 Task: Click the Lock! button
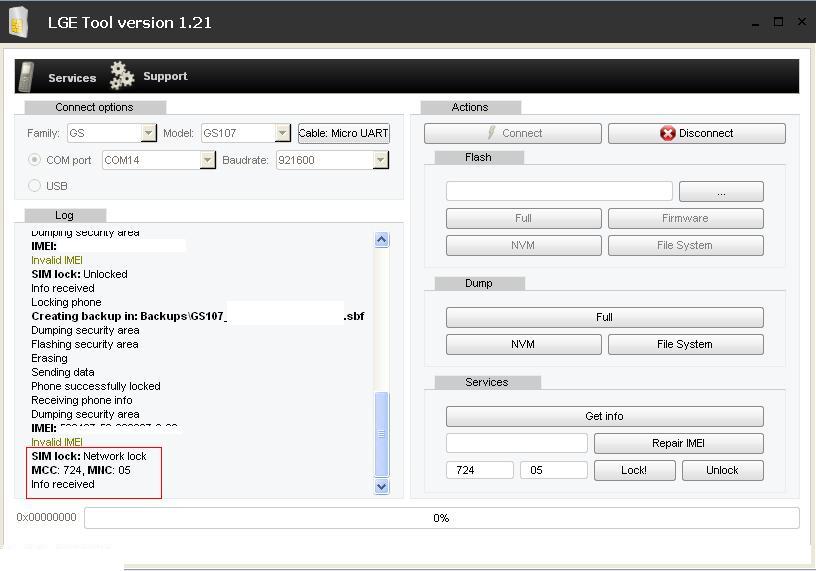pos(634,470)
